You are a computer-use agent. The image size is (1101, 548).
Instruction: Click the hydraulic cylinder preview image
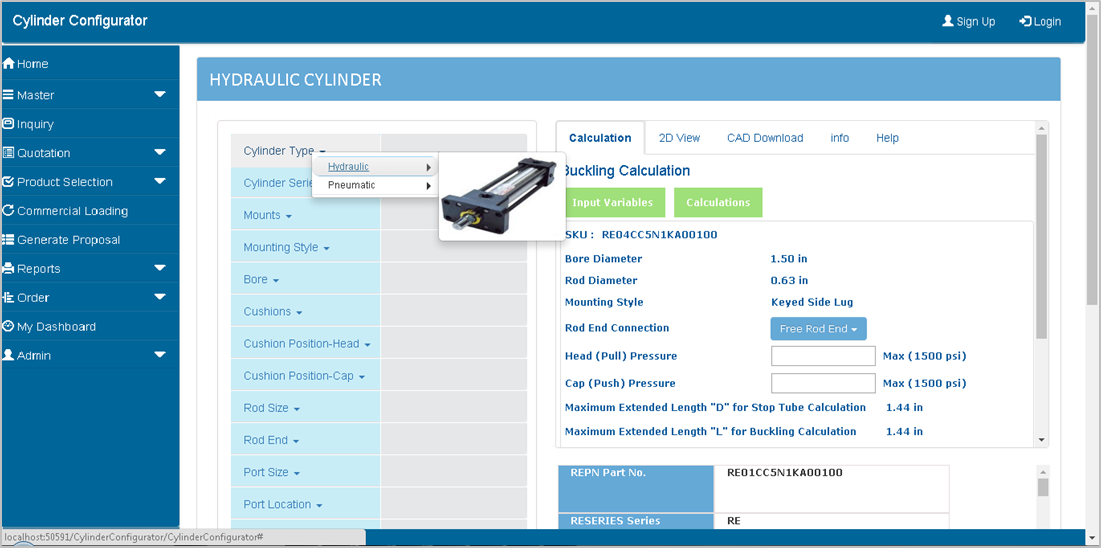[x=502, y=196]
